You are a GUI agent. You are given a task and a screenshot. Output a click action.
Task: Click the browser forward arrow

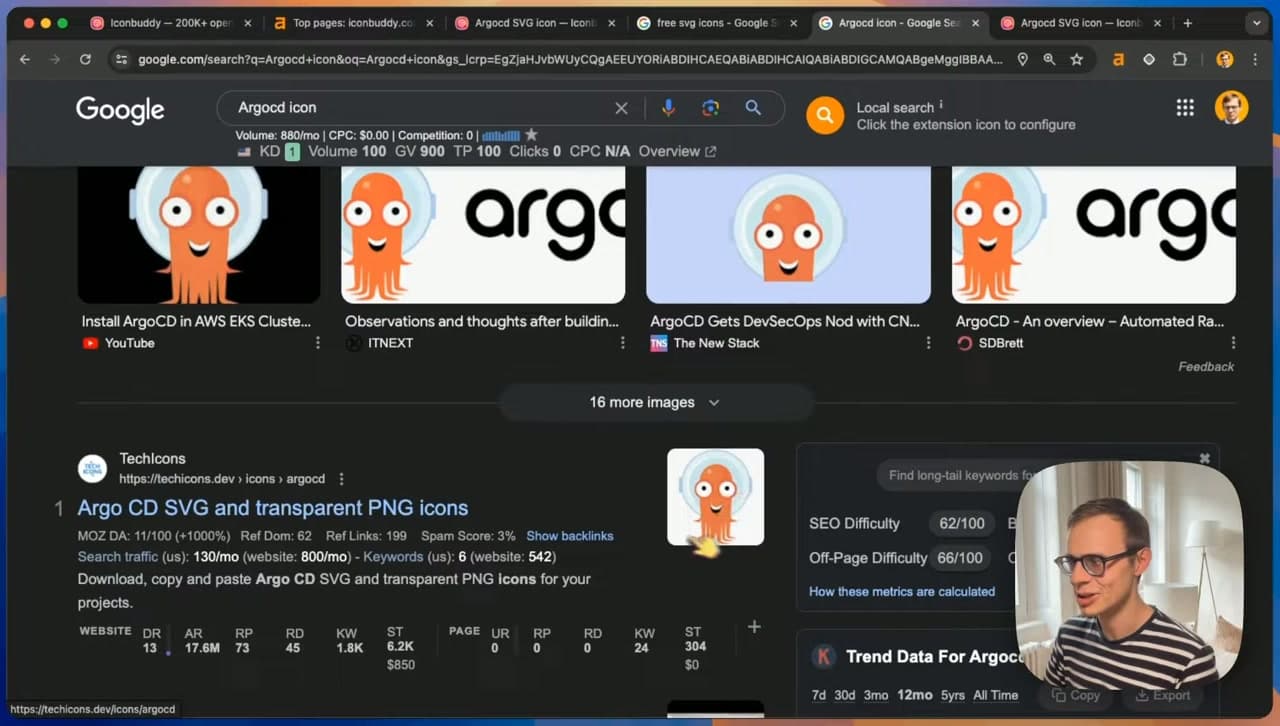click(55, 60)
